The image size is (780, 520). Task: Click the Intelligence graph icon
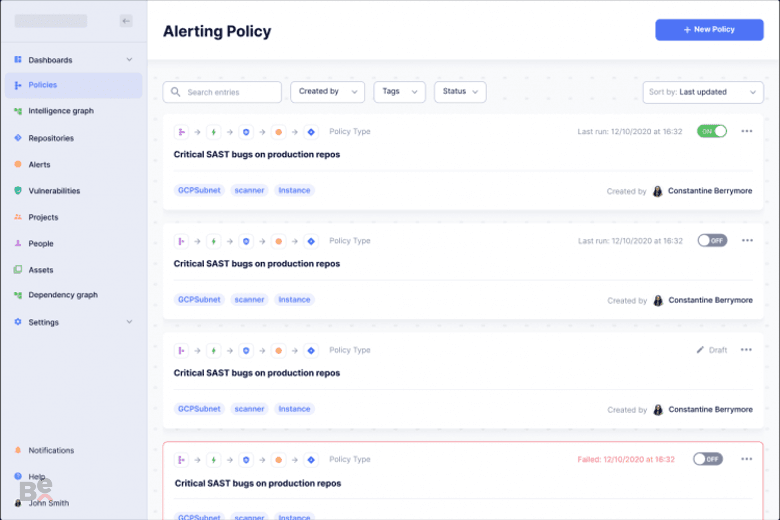(18, 111)
